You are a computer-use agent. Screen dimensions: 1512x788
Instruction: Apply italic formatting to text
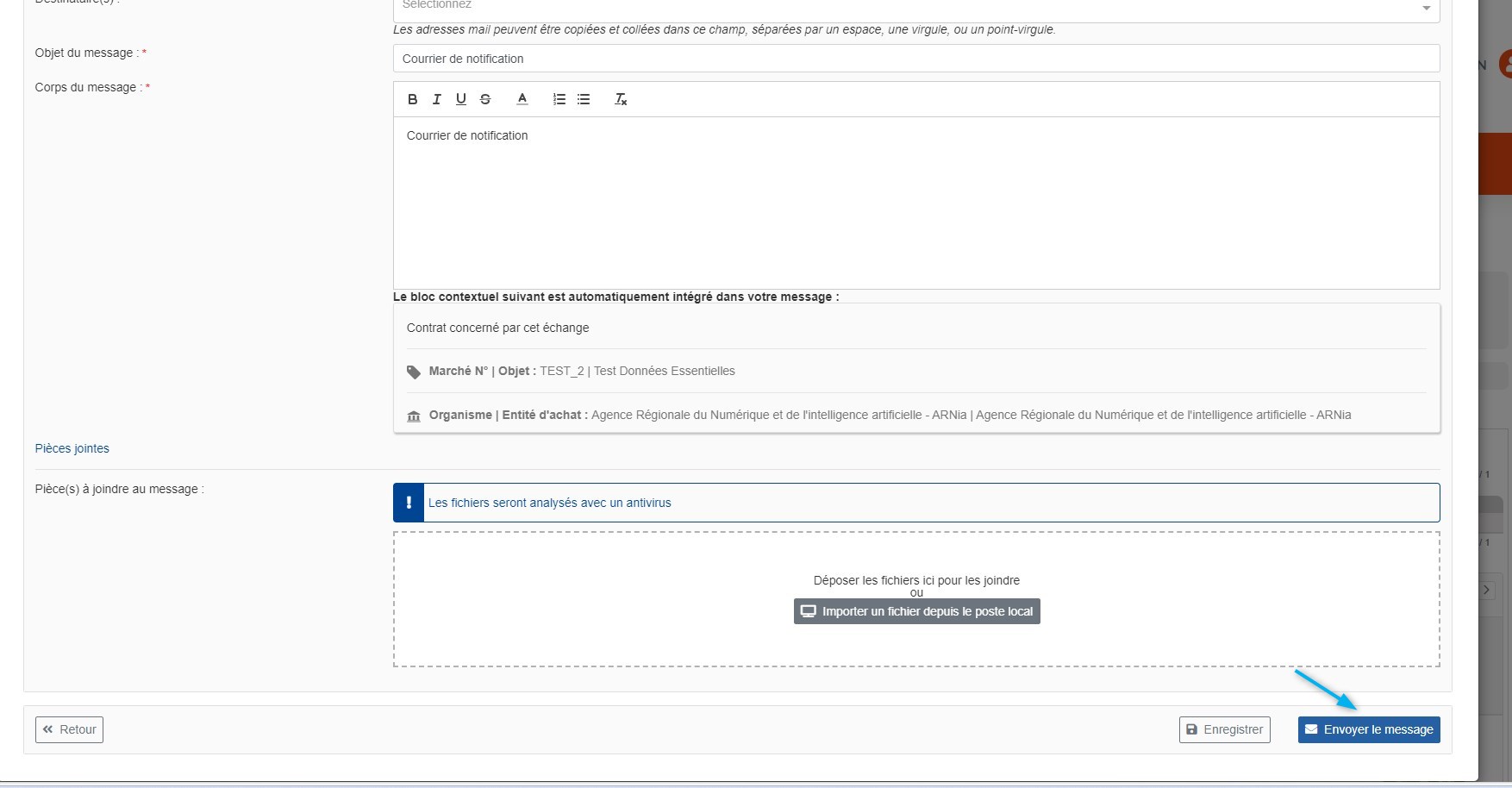[437, 99]
